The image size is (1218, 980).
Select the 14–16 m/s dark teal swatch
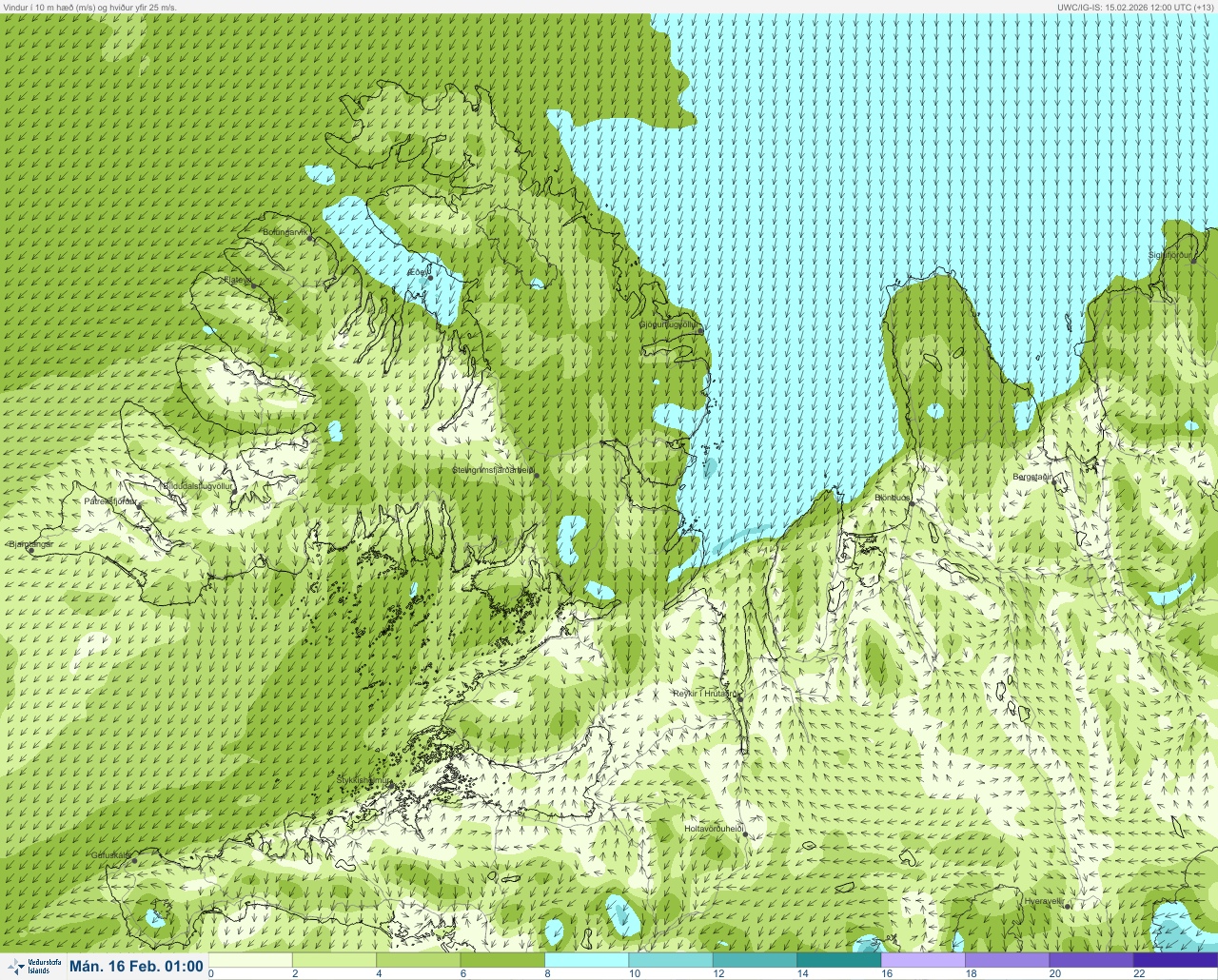pyautogui.click(x=838, y=960)
